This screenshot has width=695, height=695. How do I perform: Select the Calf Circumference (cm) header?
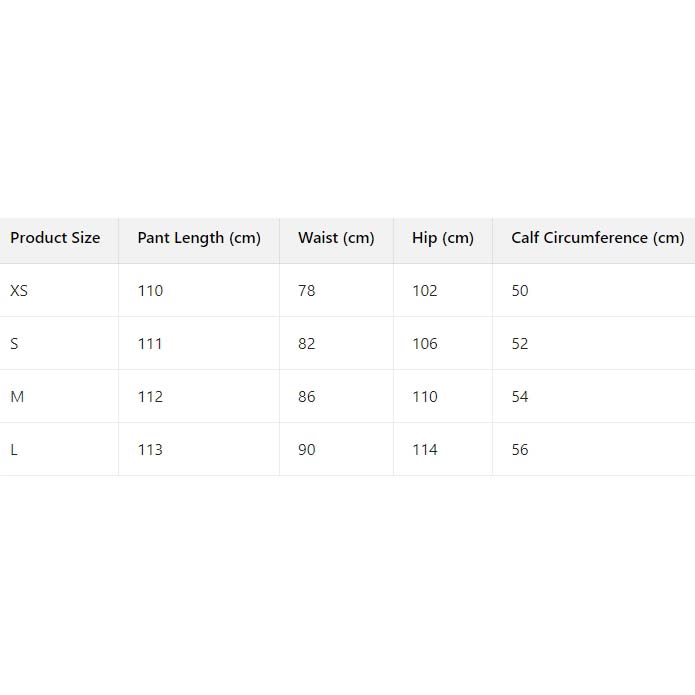click(598, 238)
